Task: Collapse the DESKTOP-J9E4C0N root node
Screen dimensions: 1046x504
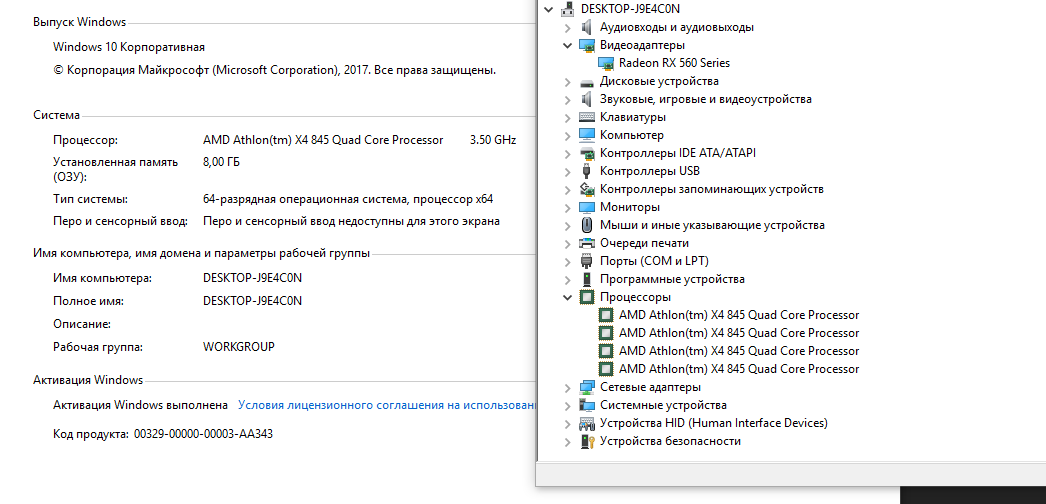Action: 549,9
